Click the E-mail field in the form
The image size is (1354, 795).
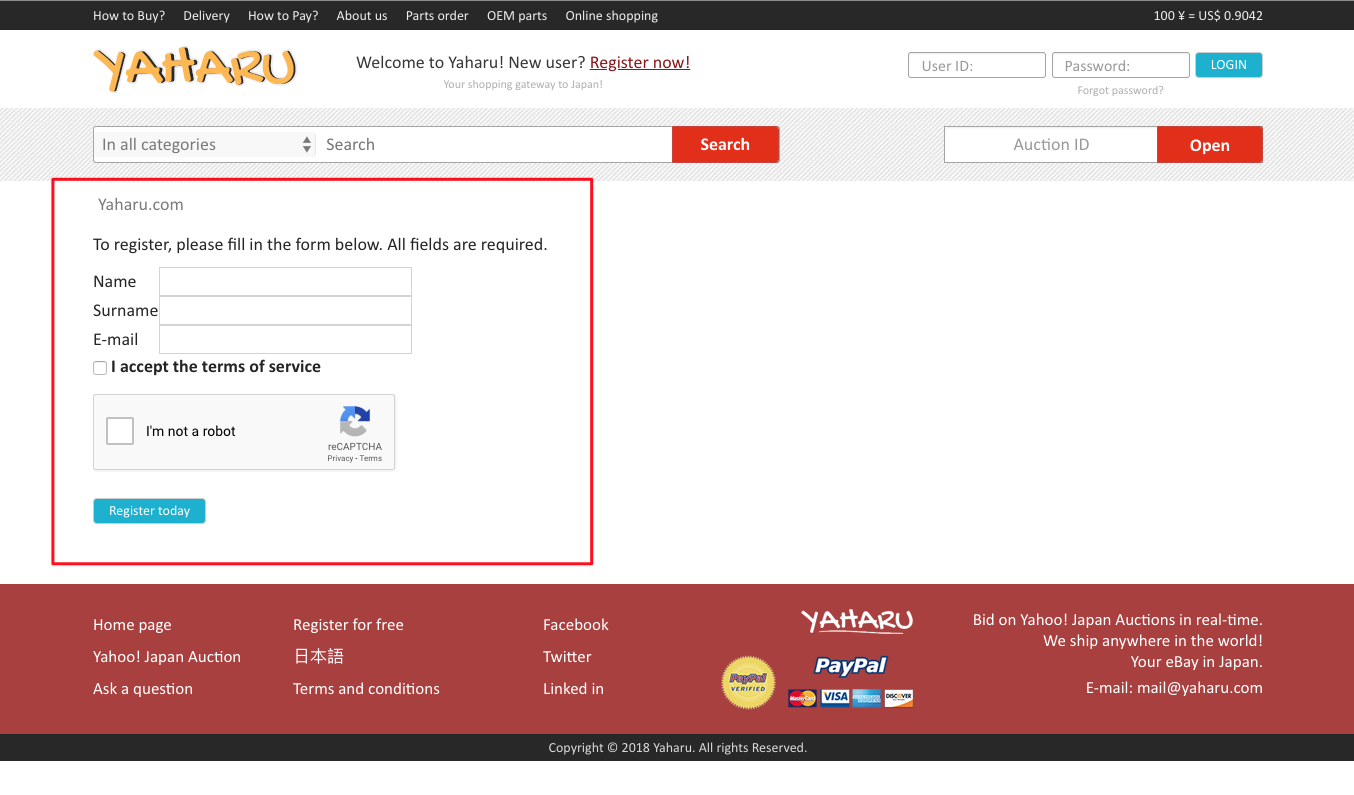click(285, 339)
